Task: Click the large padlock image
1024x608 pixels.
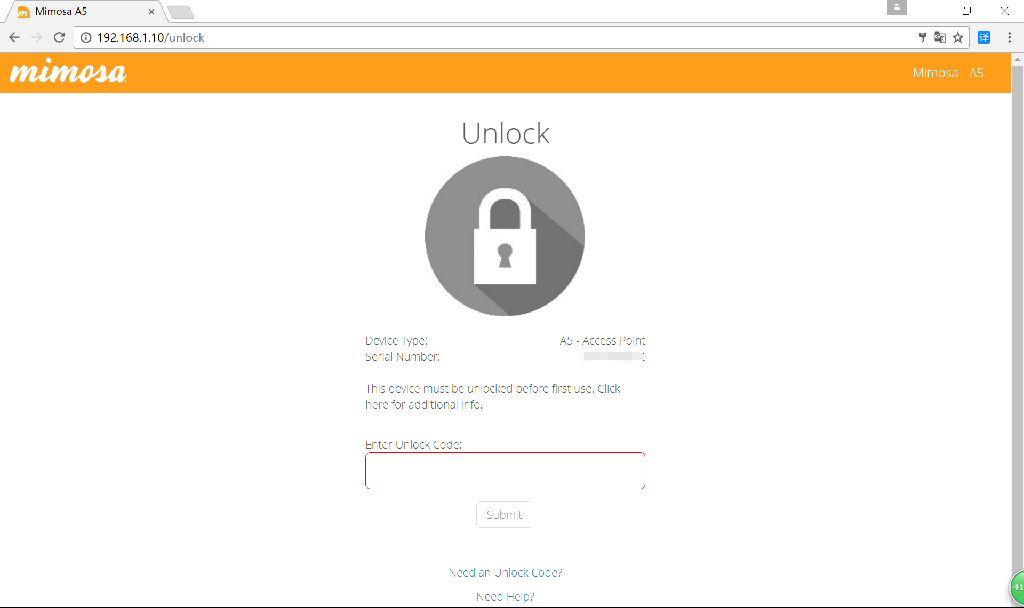Action: point(505,236)
